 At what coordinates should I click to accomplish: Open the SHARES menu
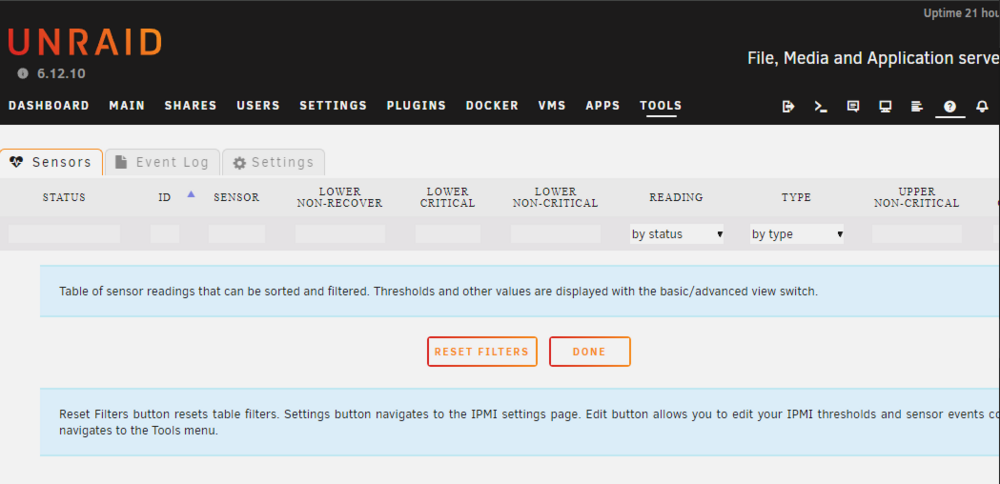tap(191, 106)
